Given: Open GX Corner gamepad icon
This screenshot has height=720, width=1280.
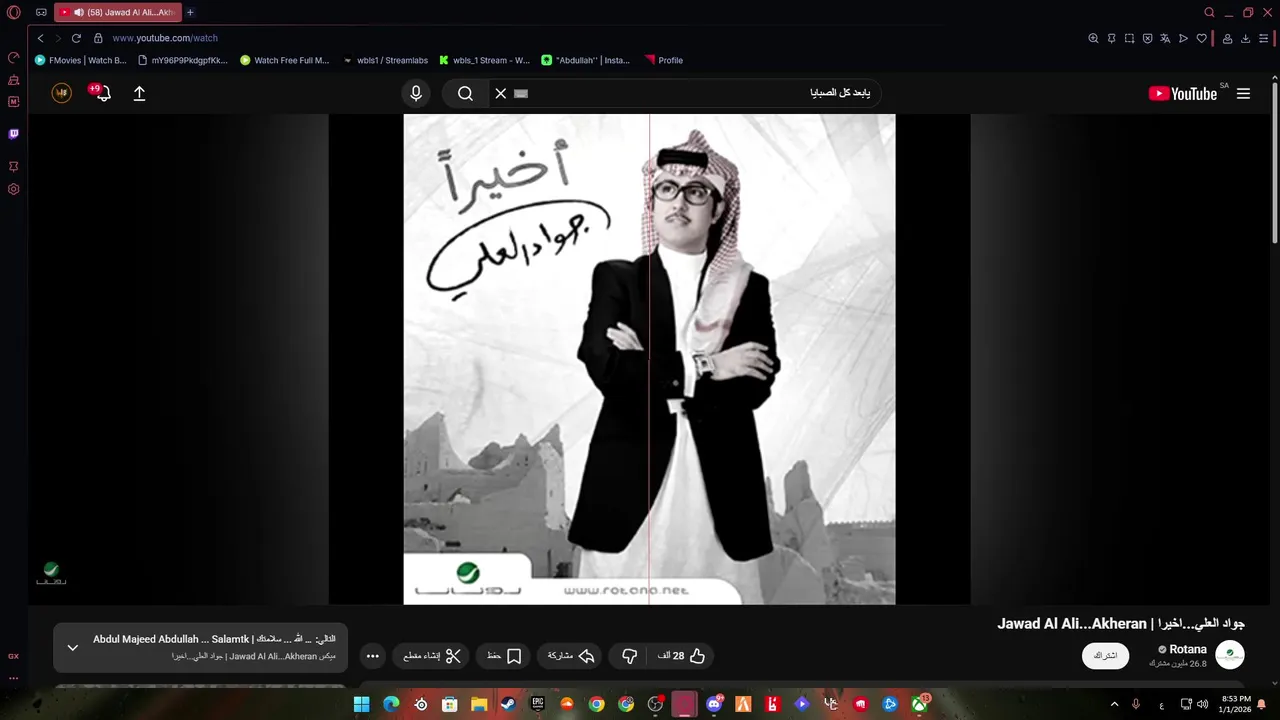Looking at the screenshot, I should [x=41, y=13].
